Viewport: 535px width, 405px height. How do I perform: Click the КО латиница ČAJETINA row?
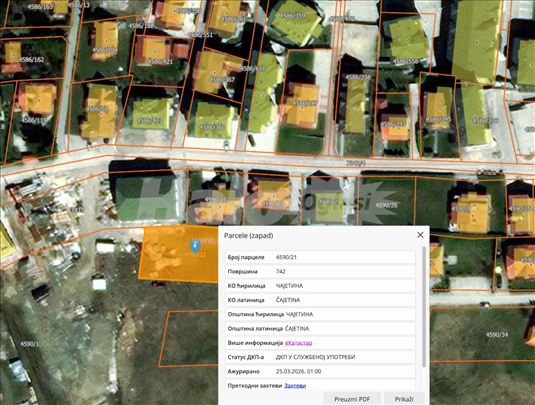tap(320, 300)
